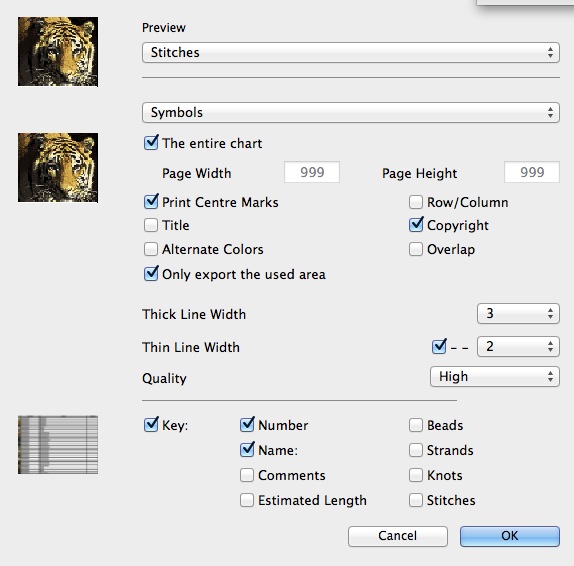The image size is (574, 566).
Task: Disable Print Centre Marks checkbox
Action: (151, 202)
